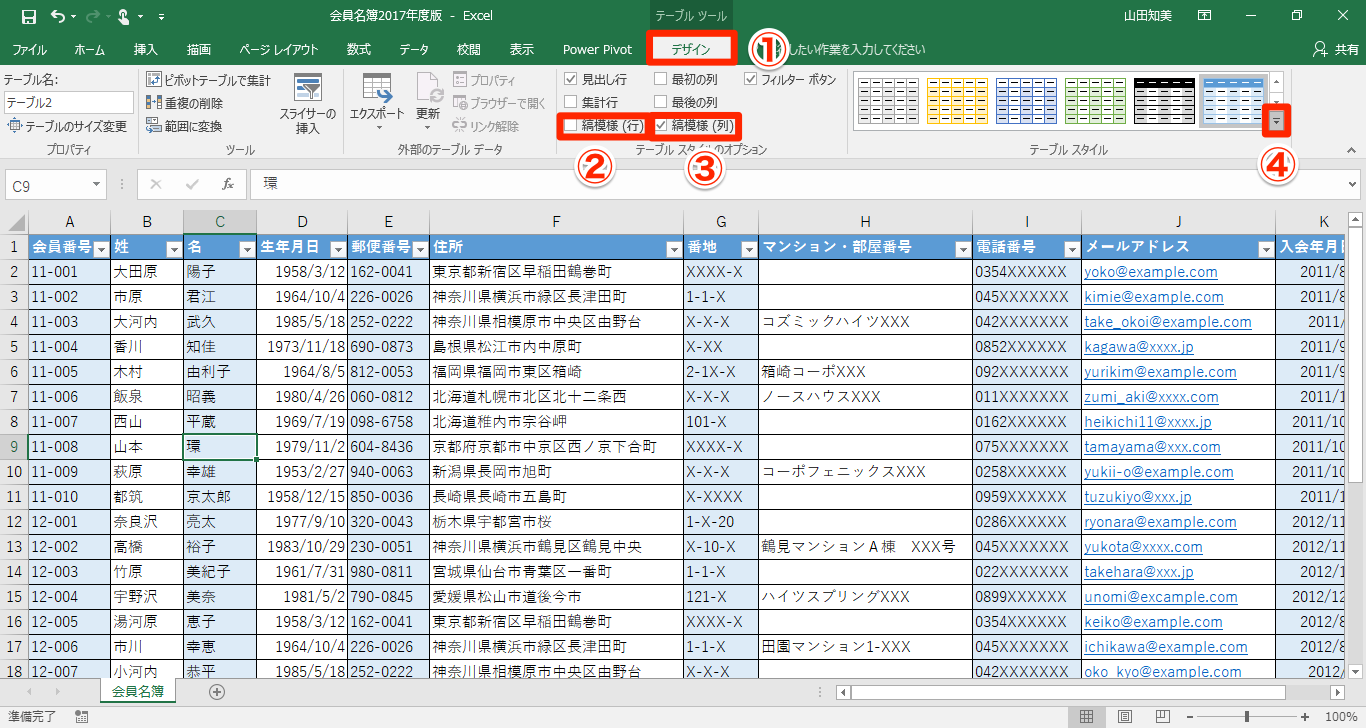This screenshot has height=728, width=1366.
Task: Expand the formula bar
Action: click(x=1353, y=185)
